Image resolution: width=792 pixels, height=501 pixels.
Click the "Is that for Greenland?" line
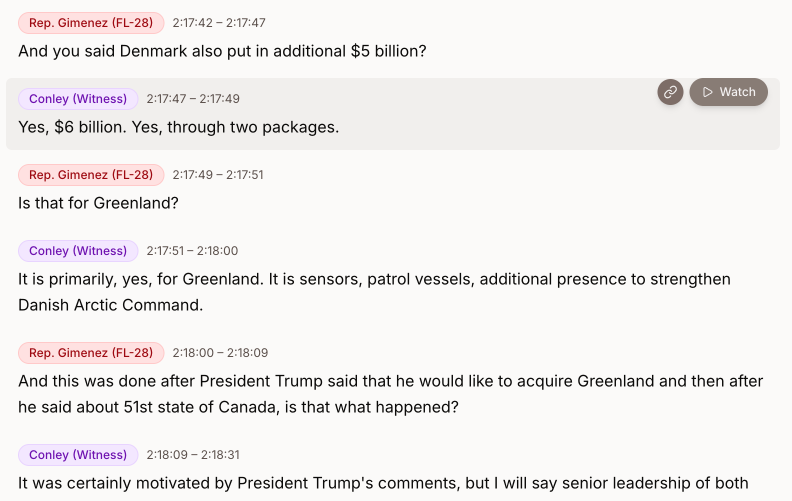click(x=98, y=203)
